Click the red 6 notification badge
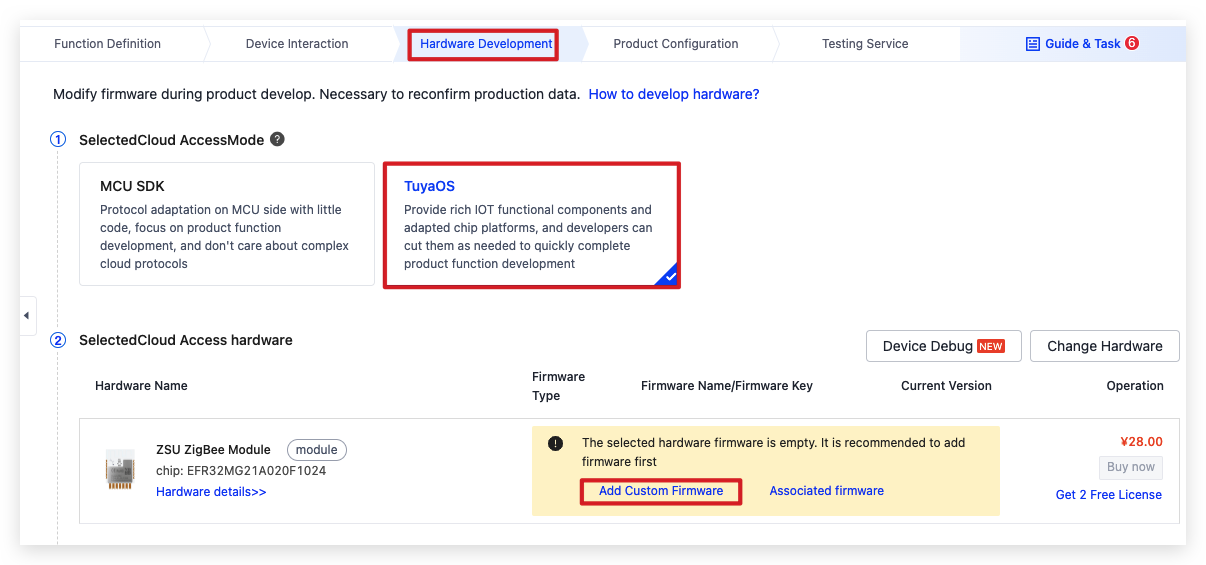Image resolution: width=1206 pixels, height=565 pixels. tap(1132, 43)
